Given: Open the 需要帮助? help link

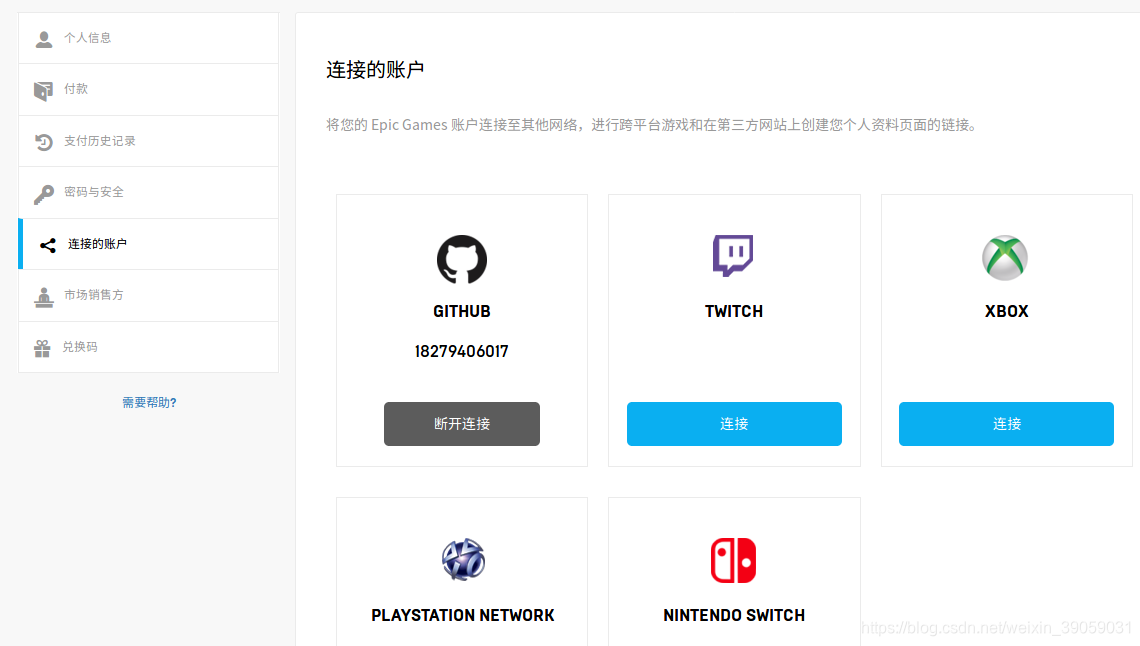Looking at the screenshot, I should pos(149,403).
